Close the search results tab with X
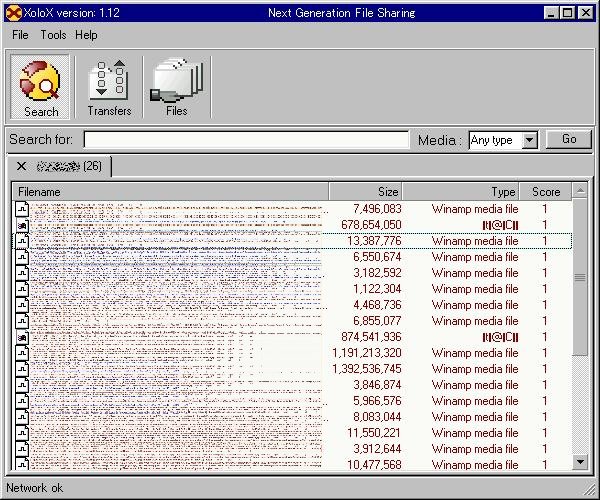This screenshot has height=500, width=600. tap(21, 166)
